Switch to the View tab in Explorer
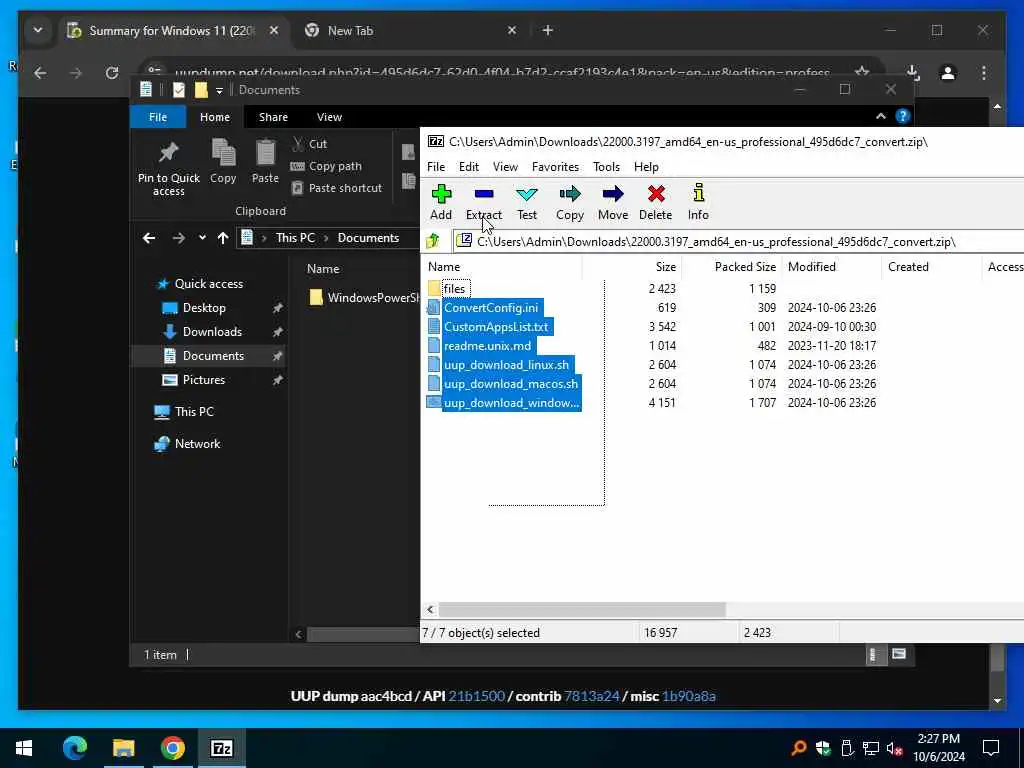Image resolution: width=1024 pixels, height=768 pixels. click(329, 117)
